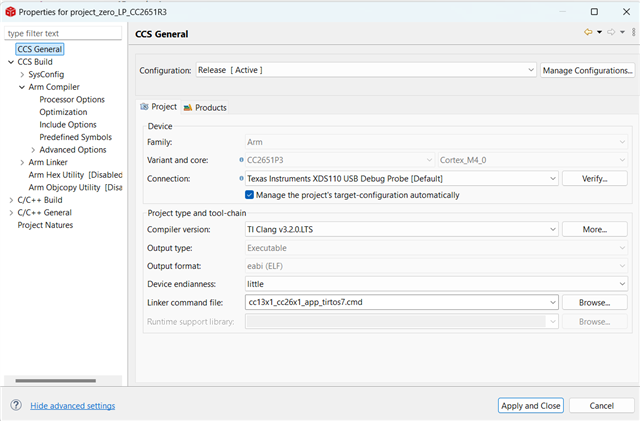Viewport: 640px width, 421px height.
Task: Open the Compiler version dropdown
Action: coord(402,229)
